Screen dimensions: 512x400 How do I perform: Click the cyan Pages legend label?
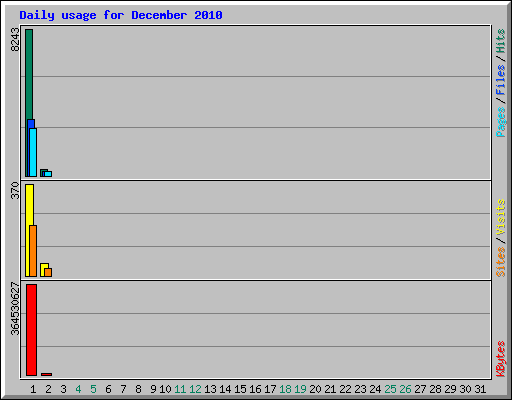pos(501,122)
